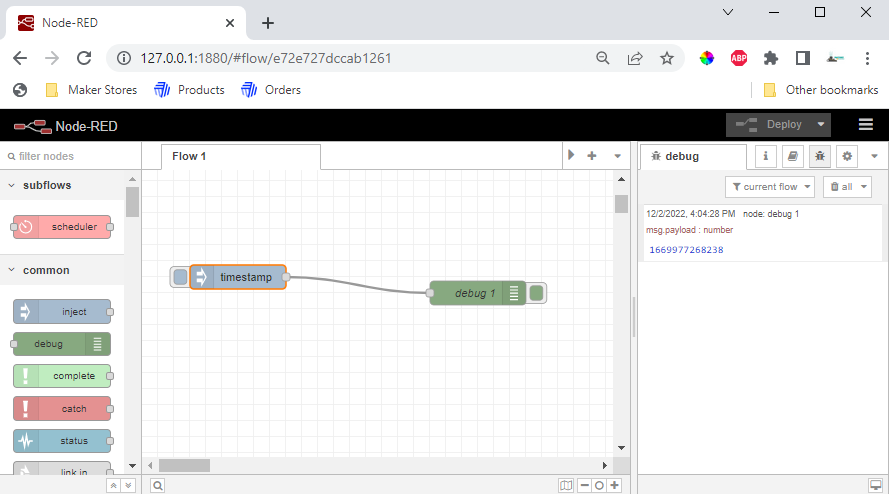Switch to the Flow 1 tab
The image size is (889, 494).
pyautogui.click(x=240, y=157)
